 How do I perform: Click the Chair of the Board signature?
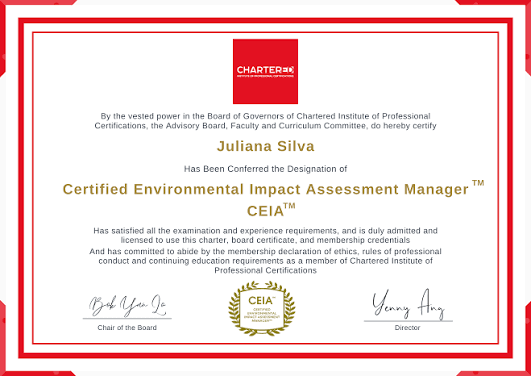(128, 306)
